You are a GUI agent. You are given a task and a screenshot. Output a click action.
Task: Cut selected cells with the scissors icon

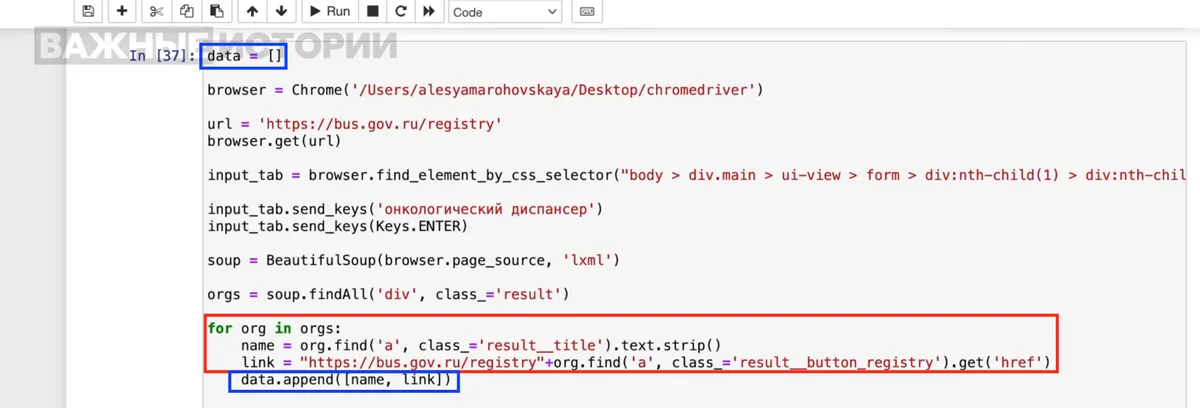[x=156, y=11]
